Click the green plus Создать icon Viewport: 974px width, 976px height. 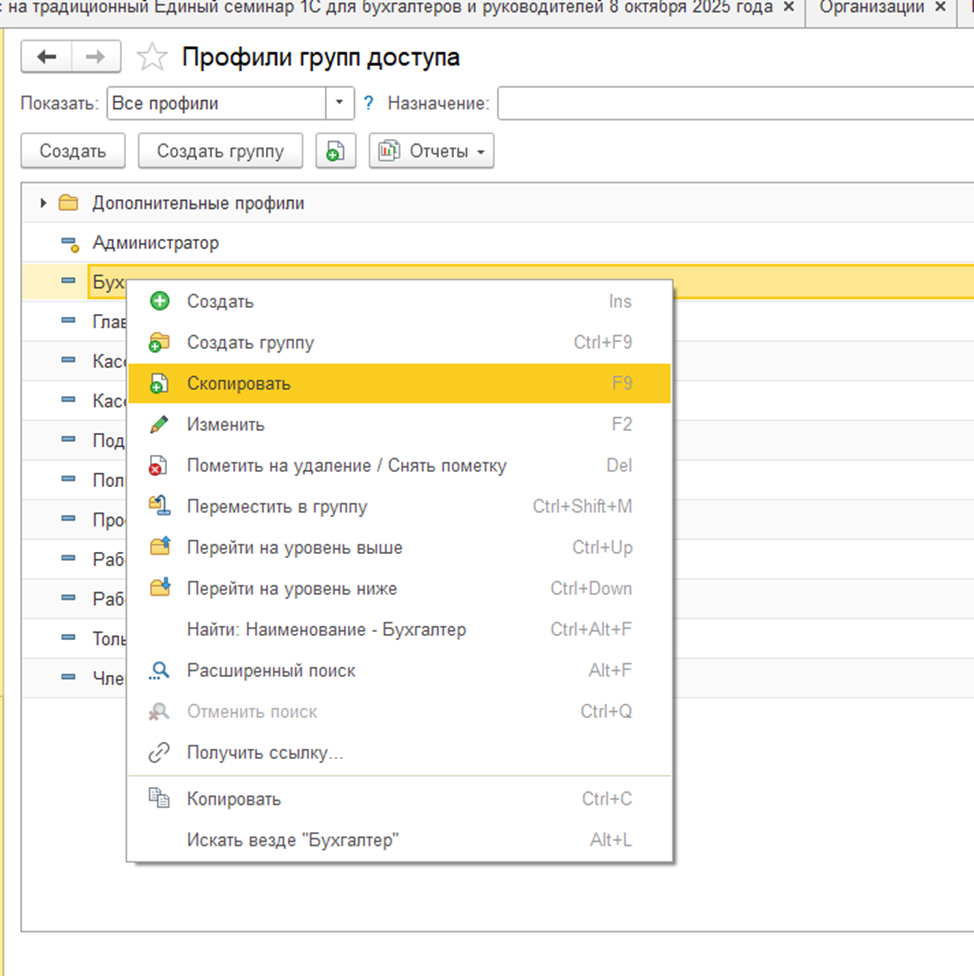[160, 301]
